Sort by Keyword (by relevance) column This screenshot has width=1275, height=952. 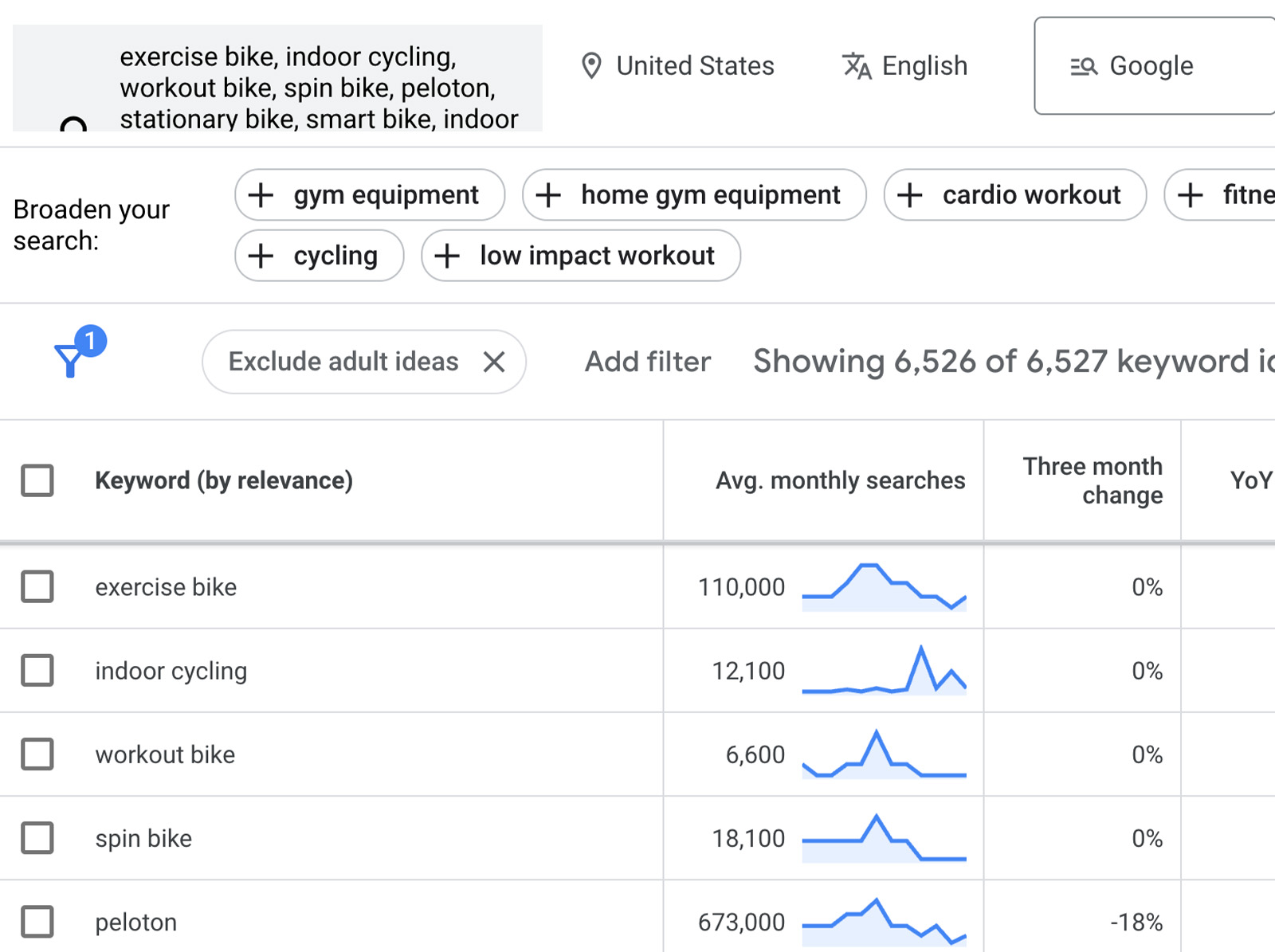point(224,480)
